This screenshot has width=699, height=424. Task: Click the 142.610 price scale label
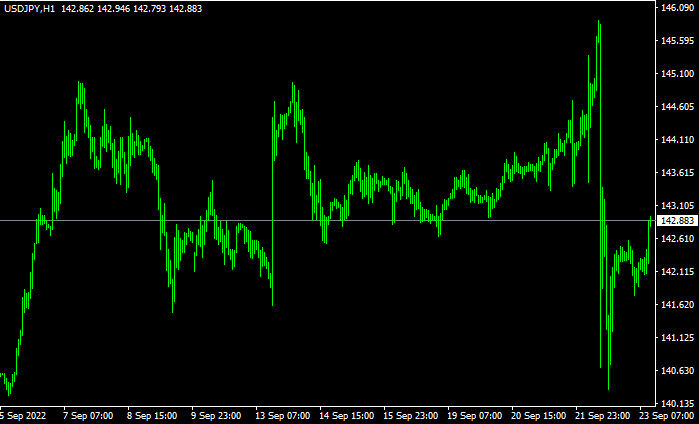pyautogui.click(x=678, y=239)
